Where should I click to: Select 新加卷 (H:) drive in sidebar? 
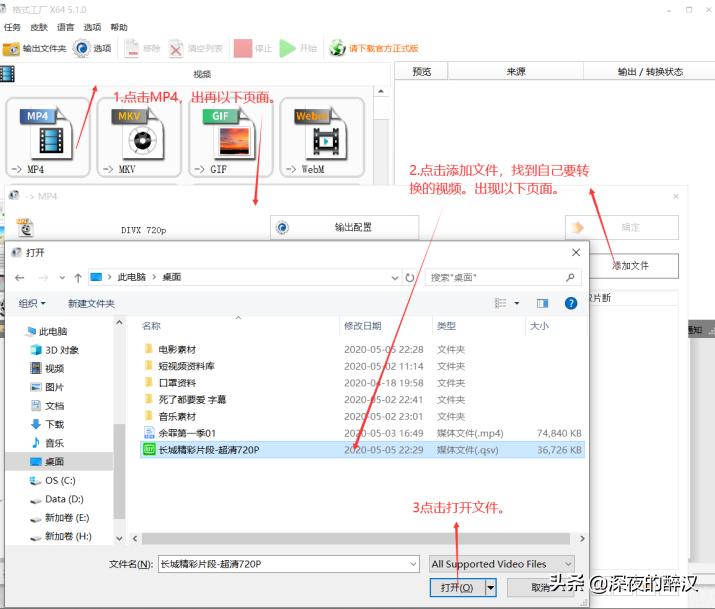click(61, 537)
